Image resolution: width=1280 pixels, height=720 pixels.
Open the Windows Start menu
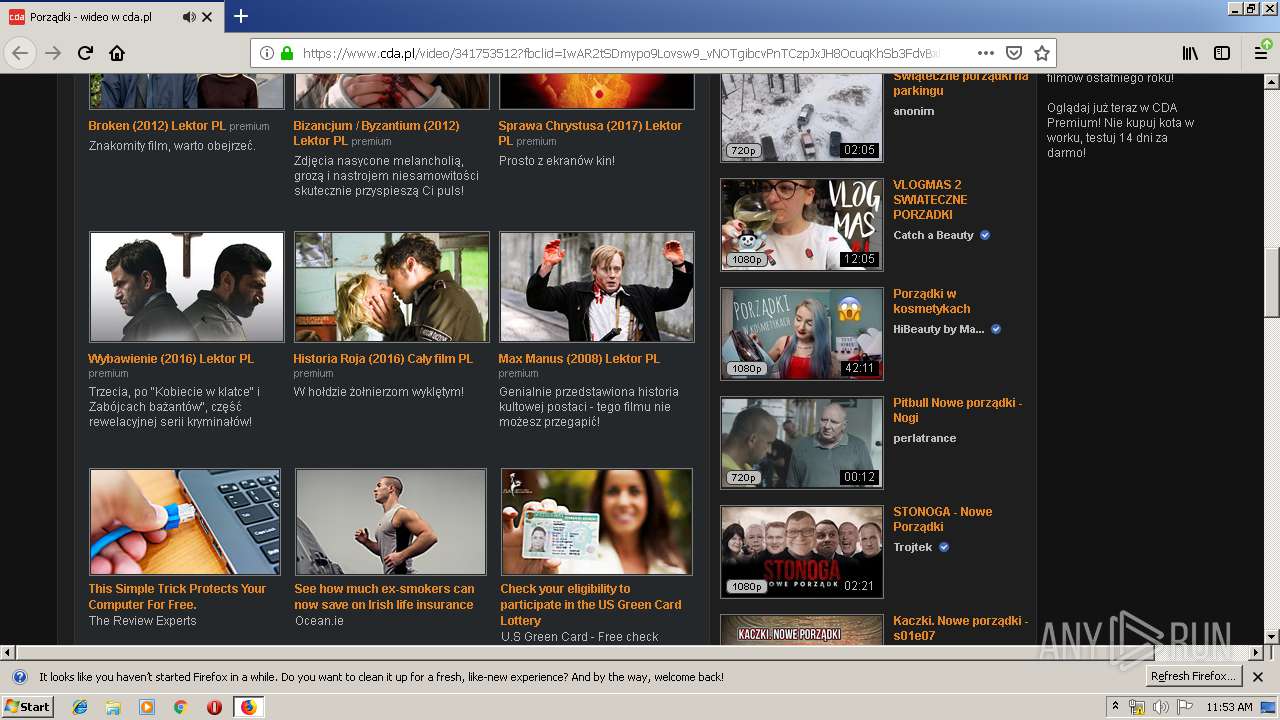coord(27,707)
